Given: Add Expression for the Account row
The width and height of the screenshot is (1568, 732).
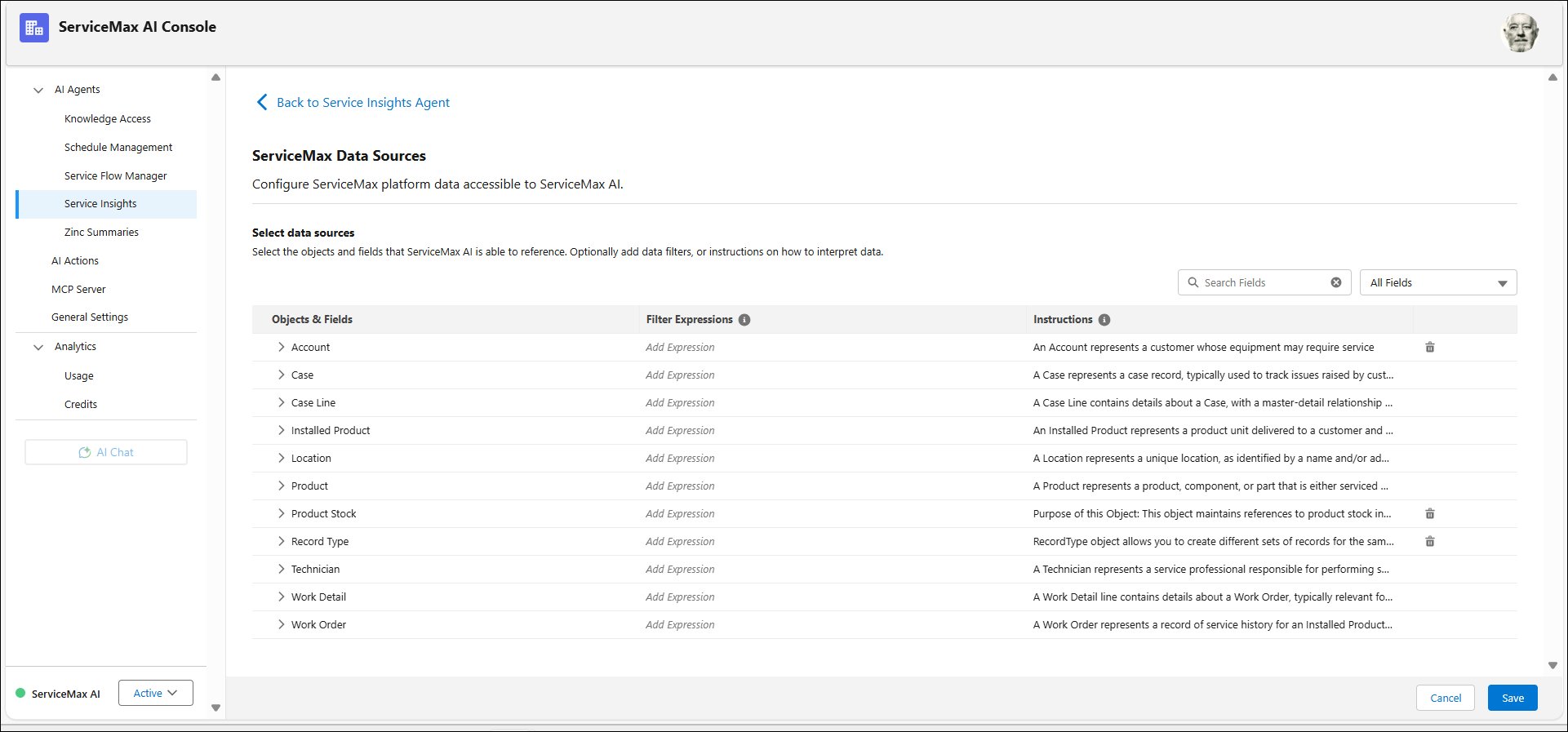Looking at the screenshot, I should (680, 348).
